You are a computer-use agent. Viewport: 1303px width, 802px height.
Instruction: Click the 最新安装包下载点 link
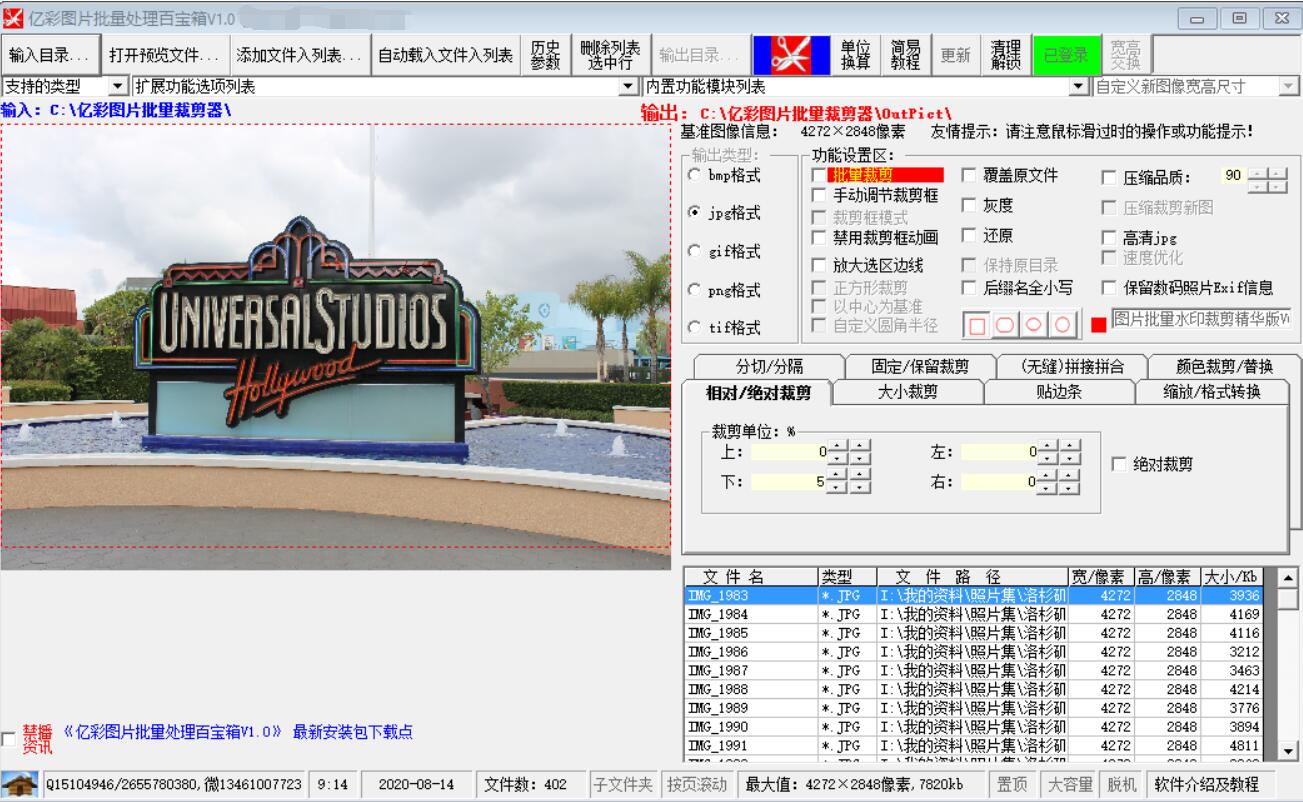click(353, 732)
